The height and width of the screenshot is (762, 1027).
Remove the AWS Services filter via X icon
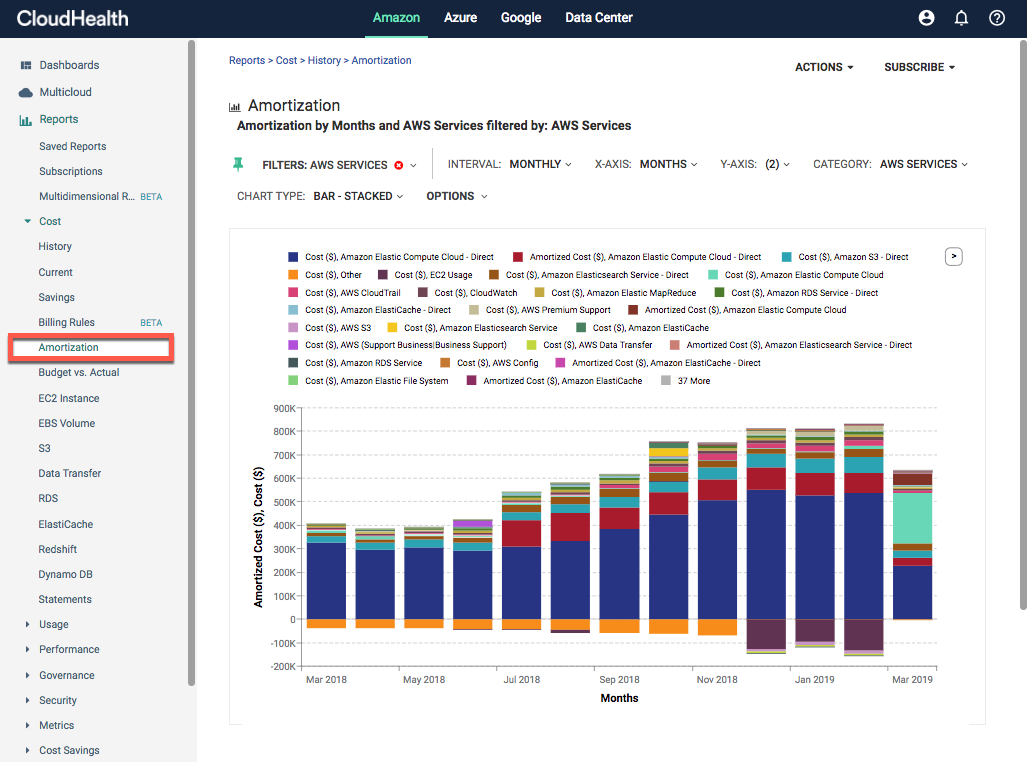click(x=400, y=165)
